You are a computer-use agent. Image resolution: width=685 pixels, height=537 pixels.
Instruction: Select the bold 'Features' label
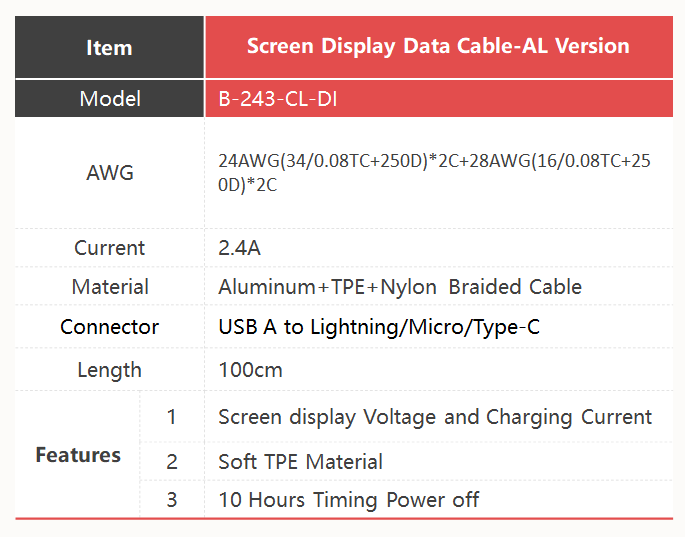[78, 455]
